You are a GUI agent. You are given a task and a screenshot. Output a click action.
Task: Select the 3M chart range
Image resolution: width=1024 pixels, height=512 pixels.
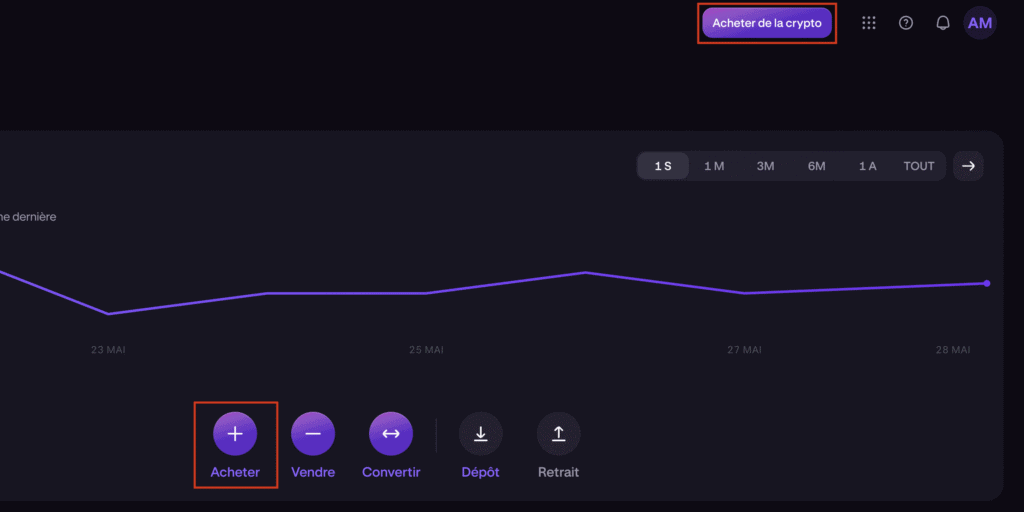point(765,166)
